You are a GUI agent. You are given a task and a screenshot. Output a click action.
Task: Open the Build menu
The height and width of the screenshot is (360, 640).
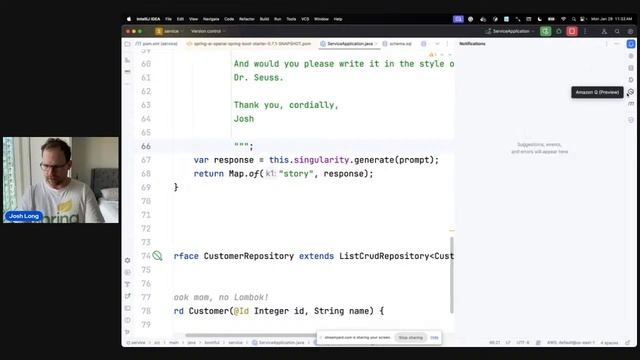264,19
